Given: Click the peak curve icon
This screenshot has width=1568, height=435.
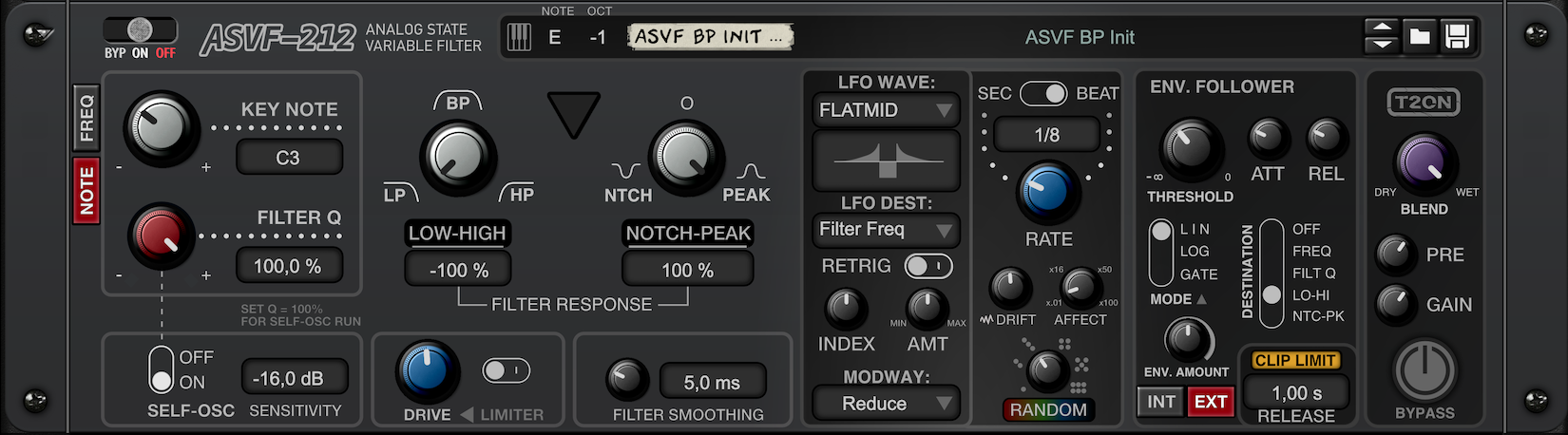Looking at the screenshot, I should coord(751,171).
